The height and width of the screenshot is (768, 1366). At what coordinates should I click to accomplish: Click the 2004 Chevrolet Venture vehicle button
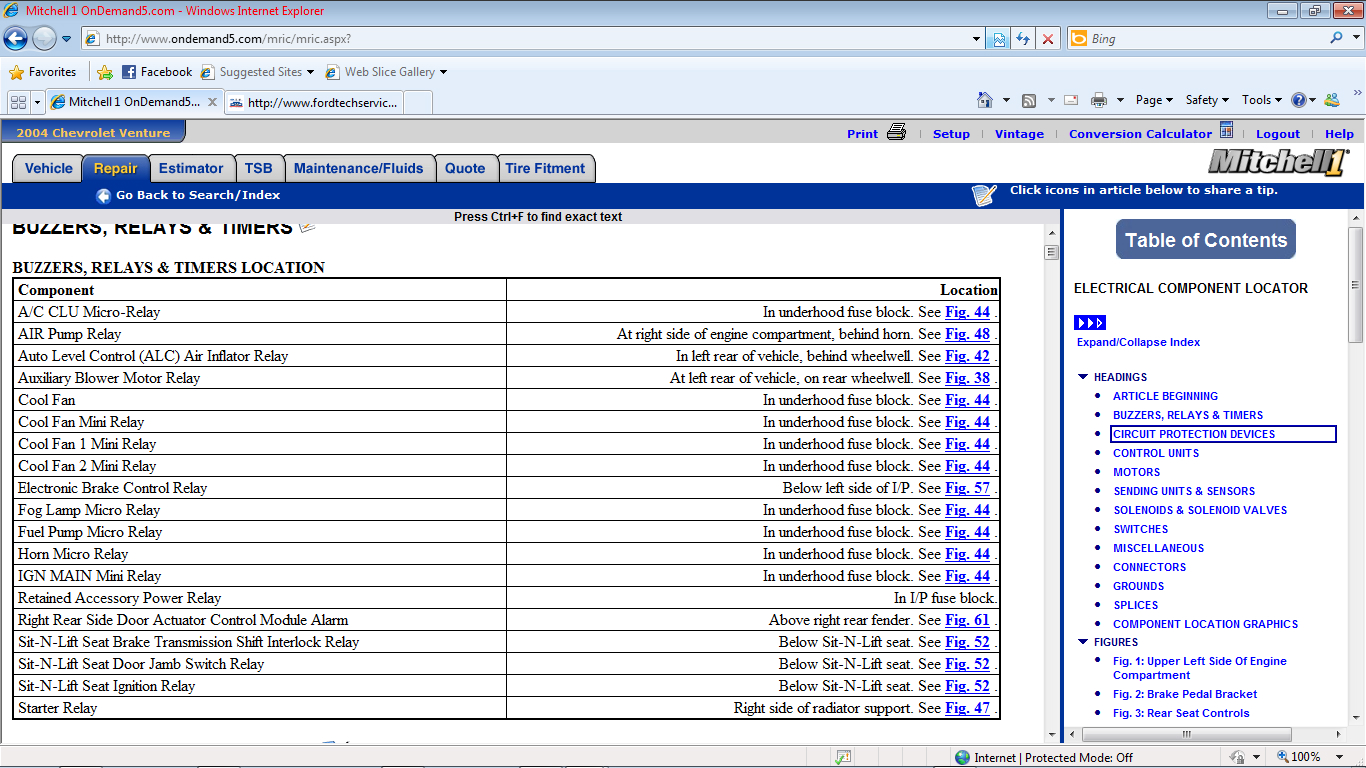coord(93,132)
